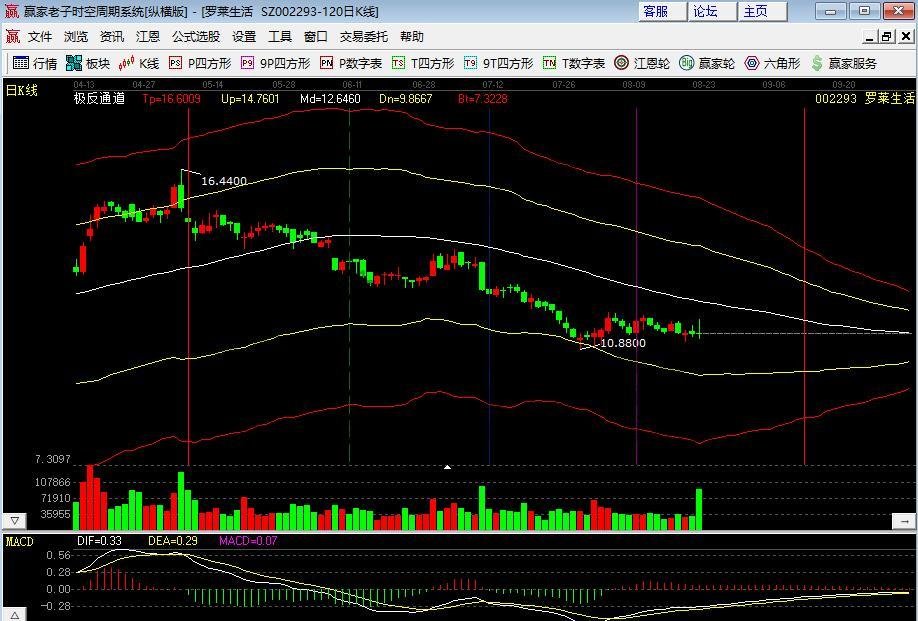Open the 设置 menu
The image size is (918, 621).
click(244, 37)
